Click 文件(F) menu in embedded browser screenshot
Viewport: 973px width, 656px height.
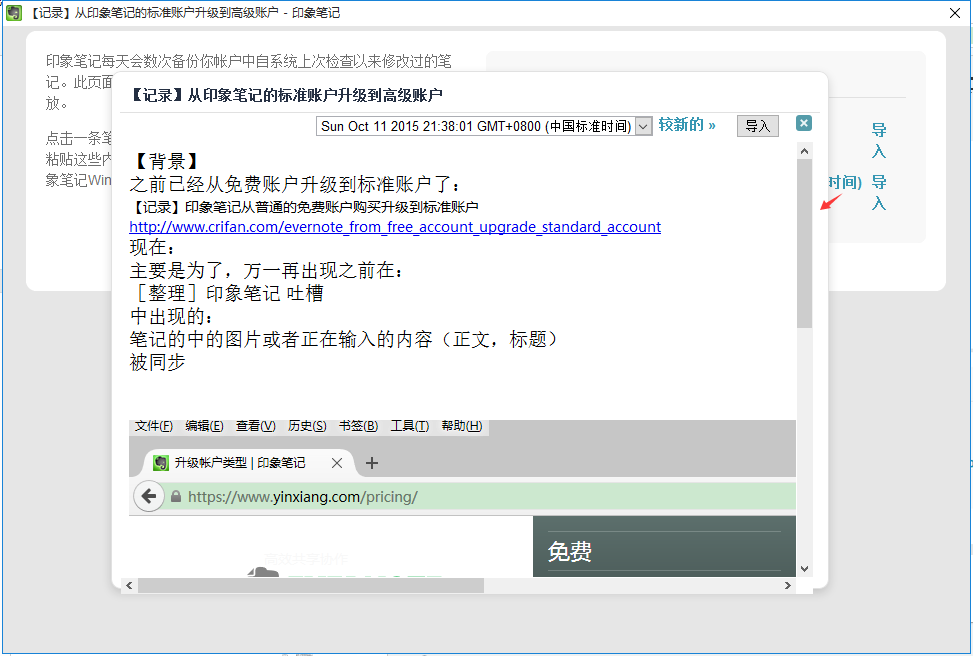(154, 426)
